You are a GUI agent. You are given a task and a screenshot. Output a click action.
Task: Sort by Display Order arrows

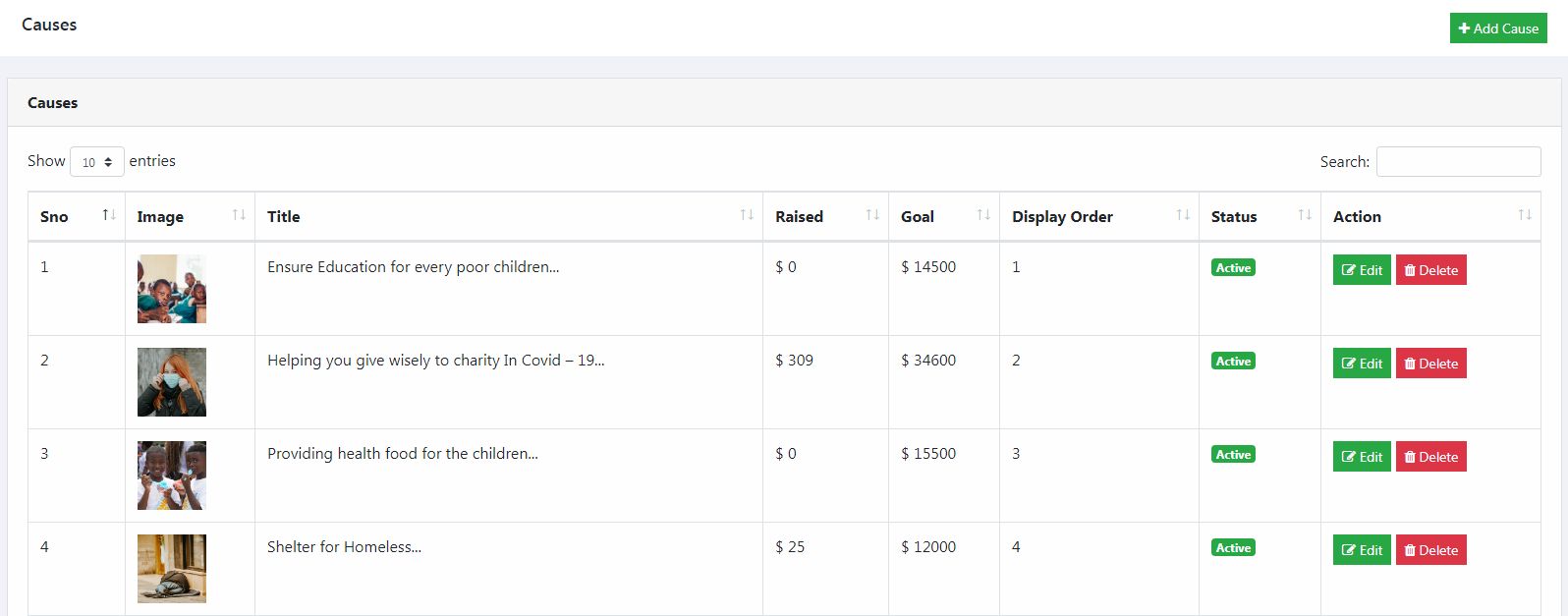(x=1183, y=215)
